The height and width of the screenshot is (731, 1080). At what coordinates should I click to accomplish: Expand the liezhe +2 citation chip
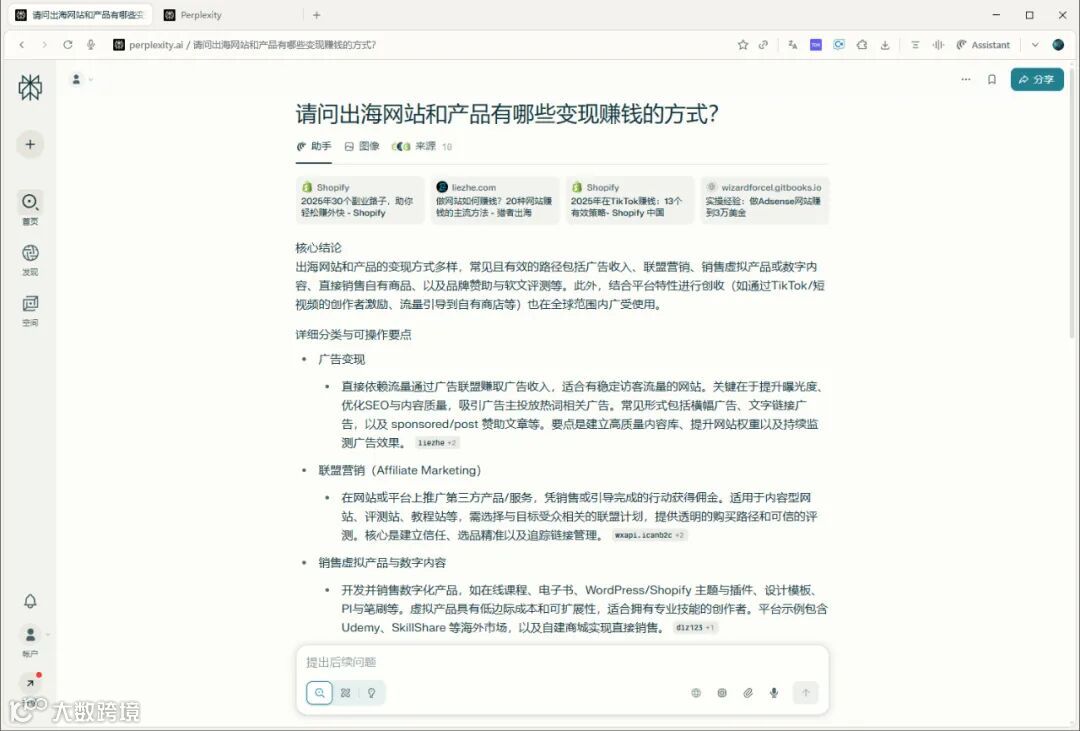[x=437, y=443]
